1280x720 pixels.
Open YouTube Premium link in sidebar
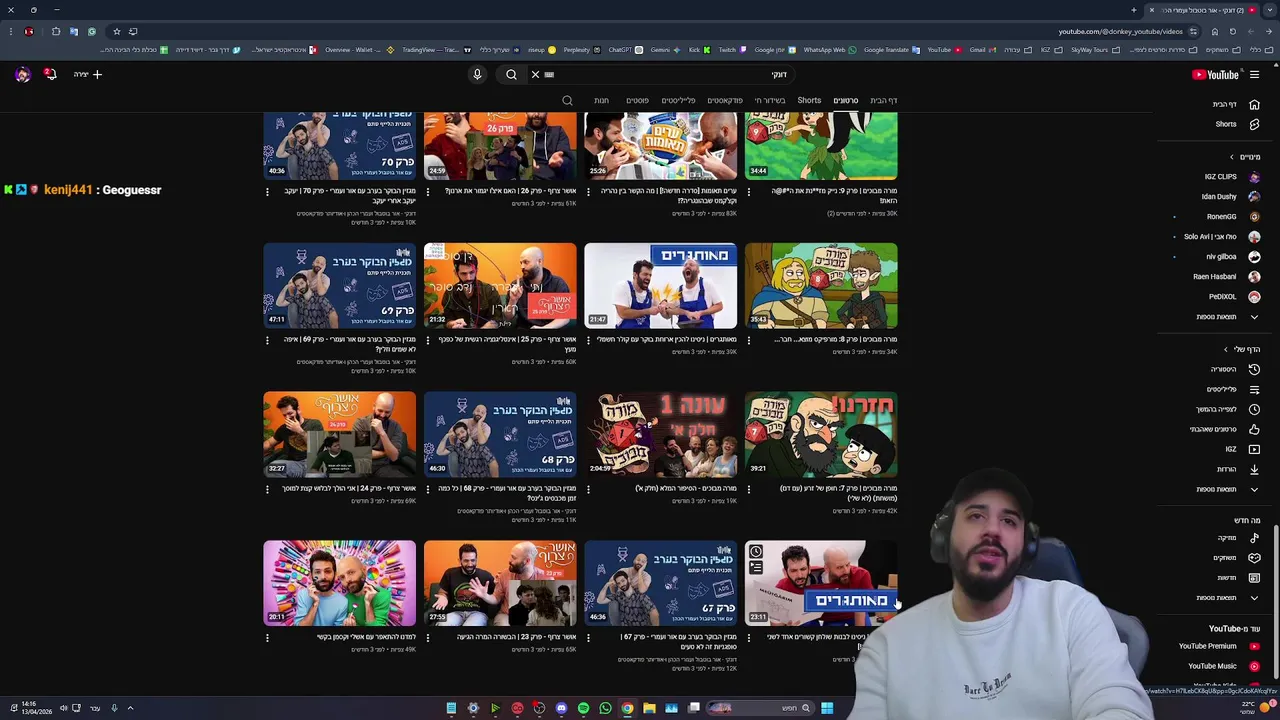1217,646
